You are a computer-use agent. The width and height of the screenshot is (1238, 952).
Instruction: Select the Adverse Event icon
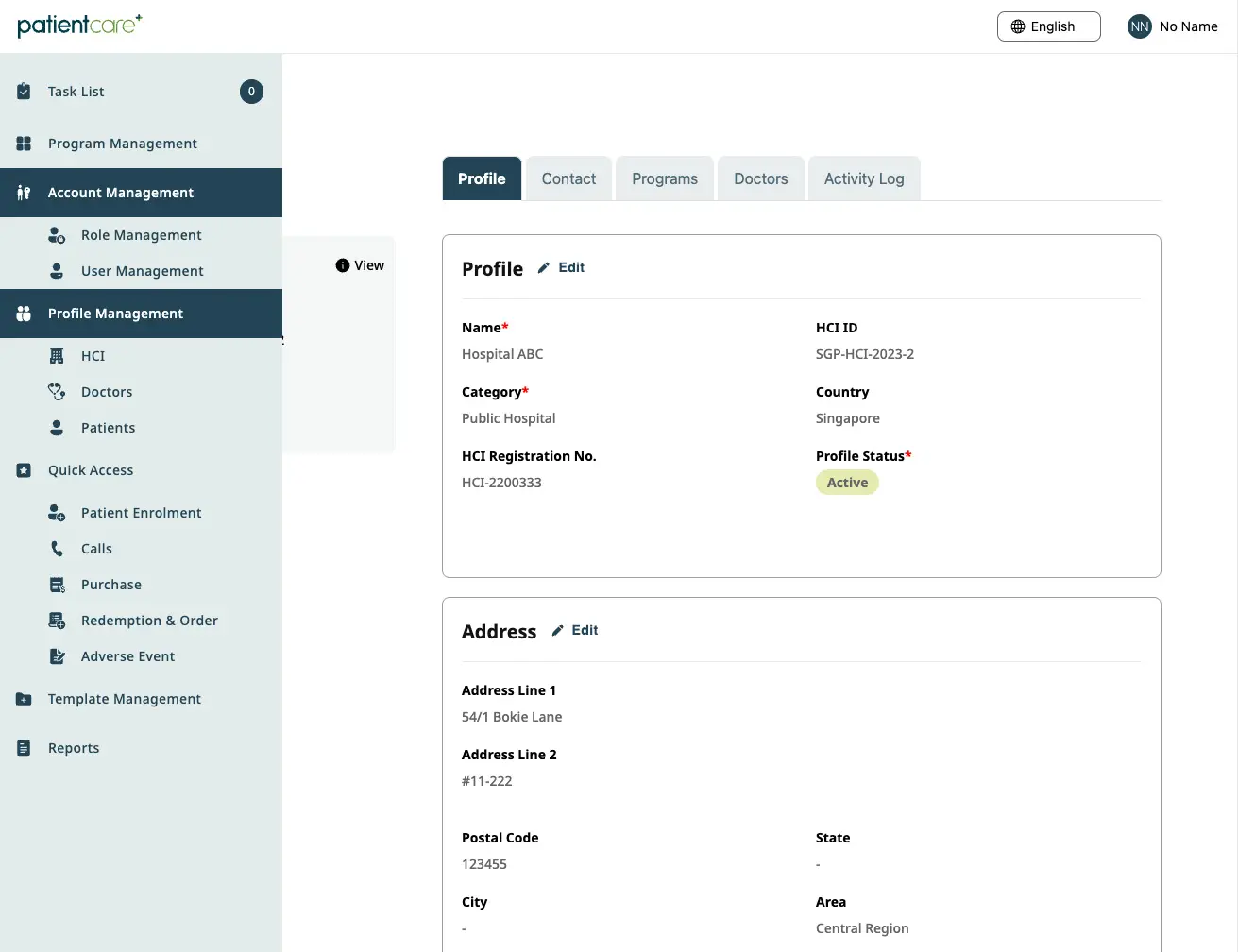[56, 655]
